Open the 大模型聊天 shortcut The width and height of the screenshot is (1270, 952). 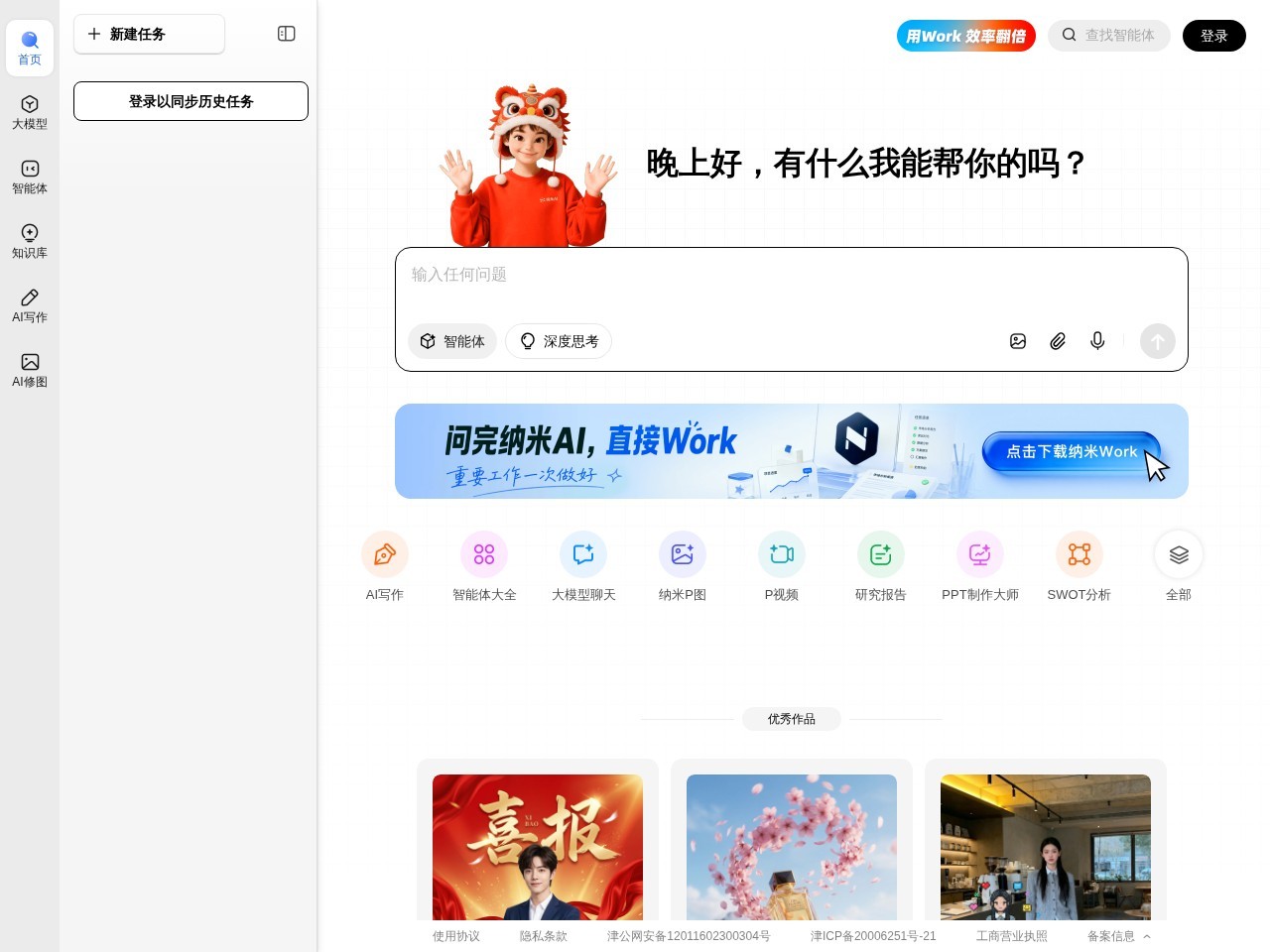(x=583, y=567)
